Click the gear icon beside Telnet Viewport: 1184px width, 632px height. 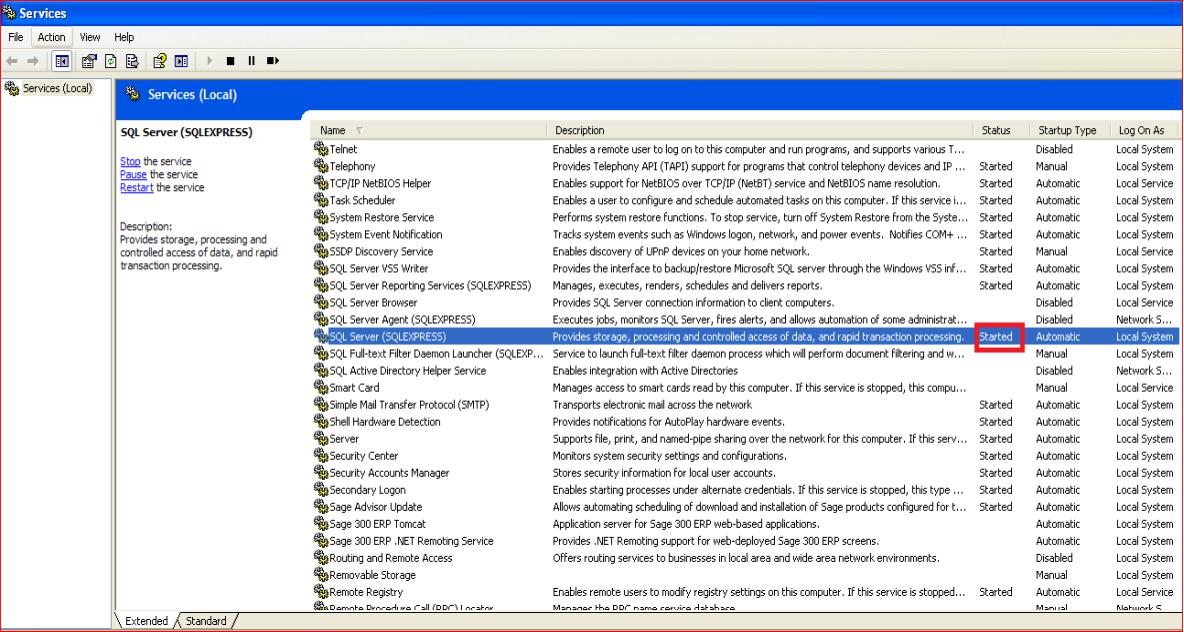(321, 149)
